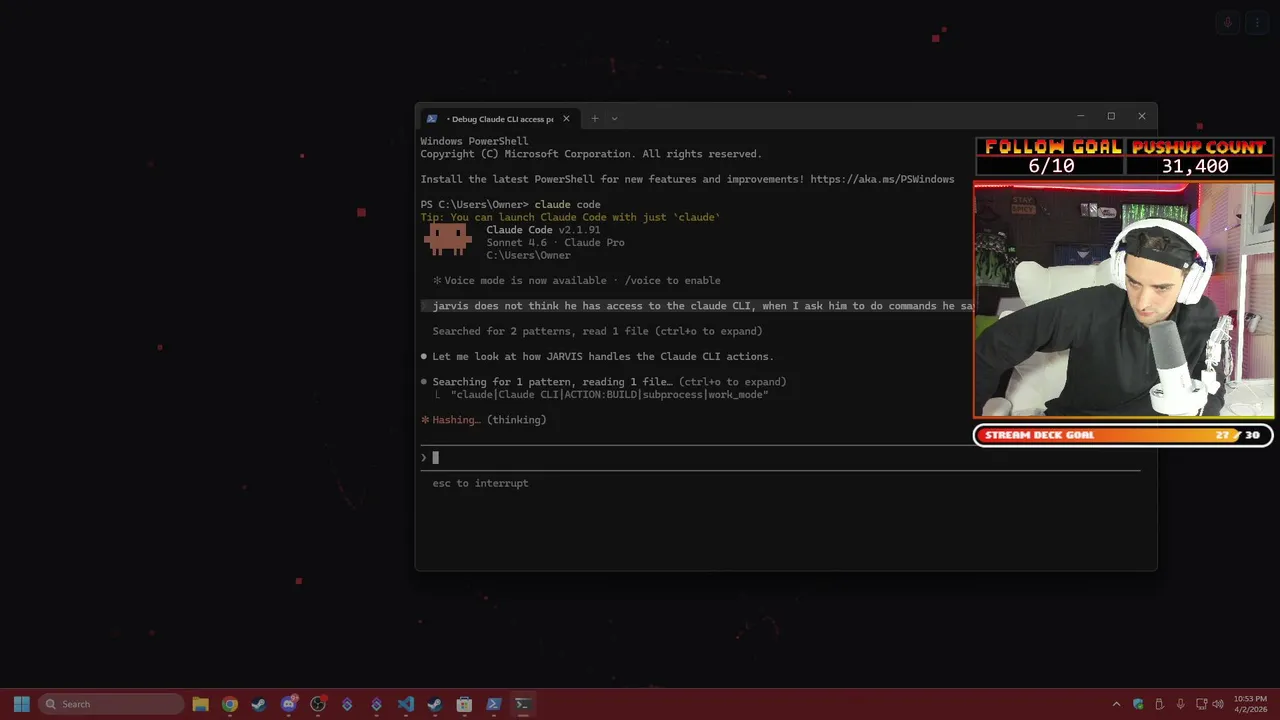
Task: Click the Claude Code pixel mascot logo
Action: [448, 239]
